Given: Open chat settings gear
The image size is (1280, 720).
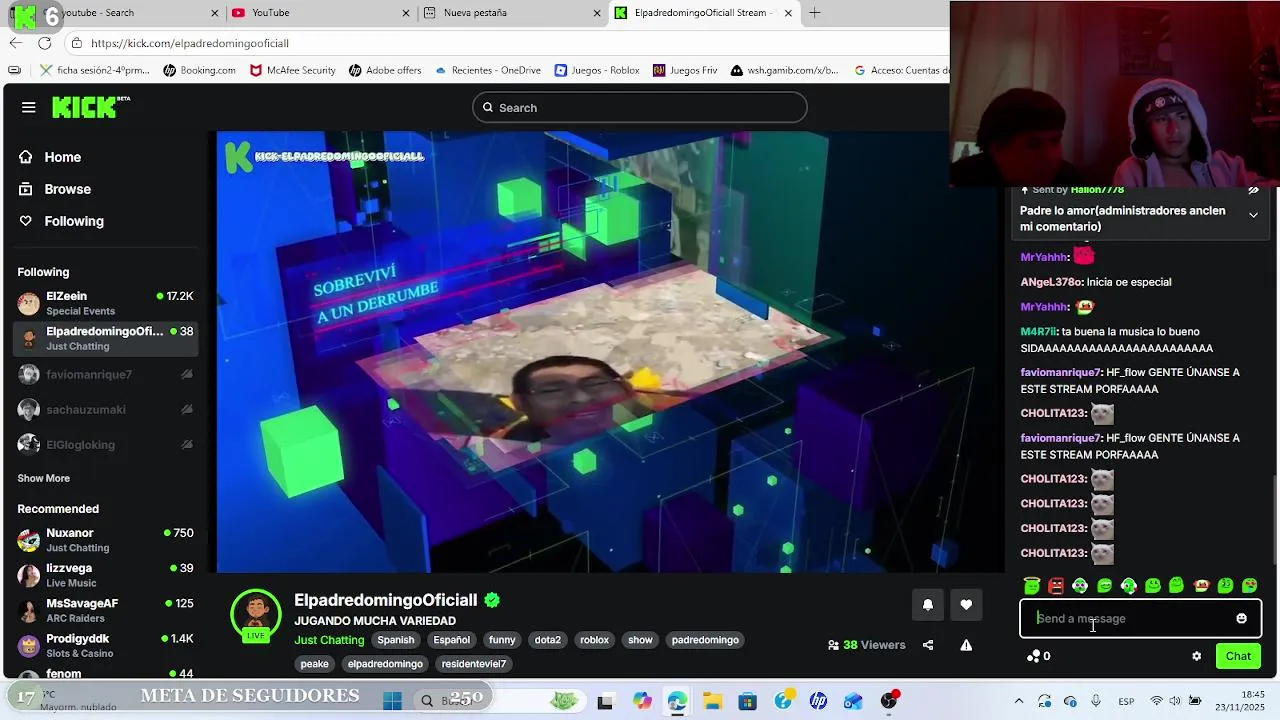Looking at the screenshot, I should tap(1196, 656).
